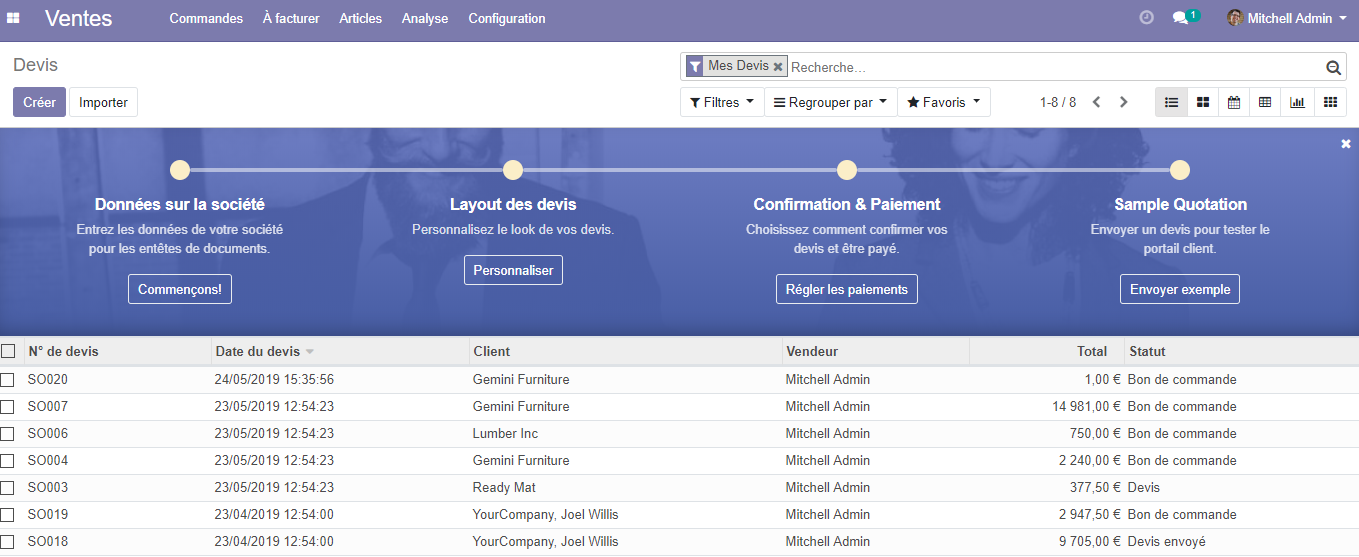The image size is (1359, 557).
Task: Switch to kanban view
Action: point(1203,102)
